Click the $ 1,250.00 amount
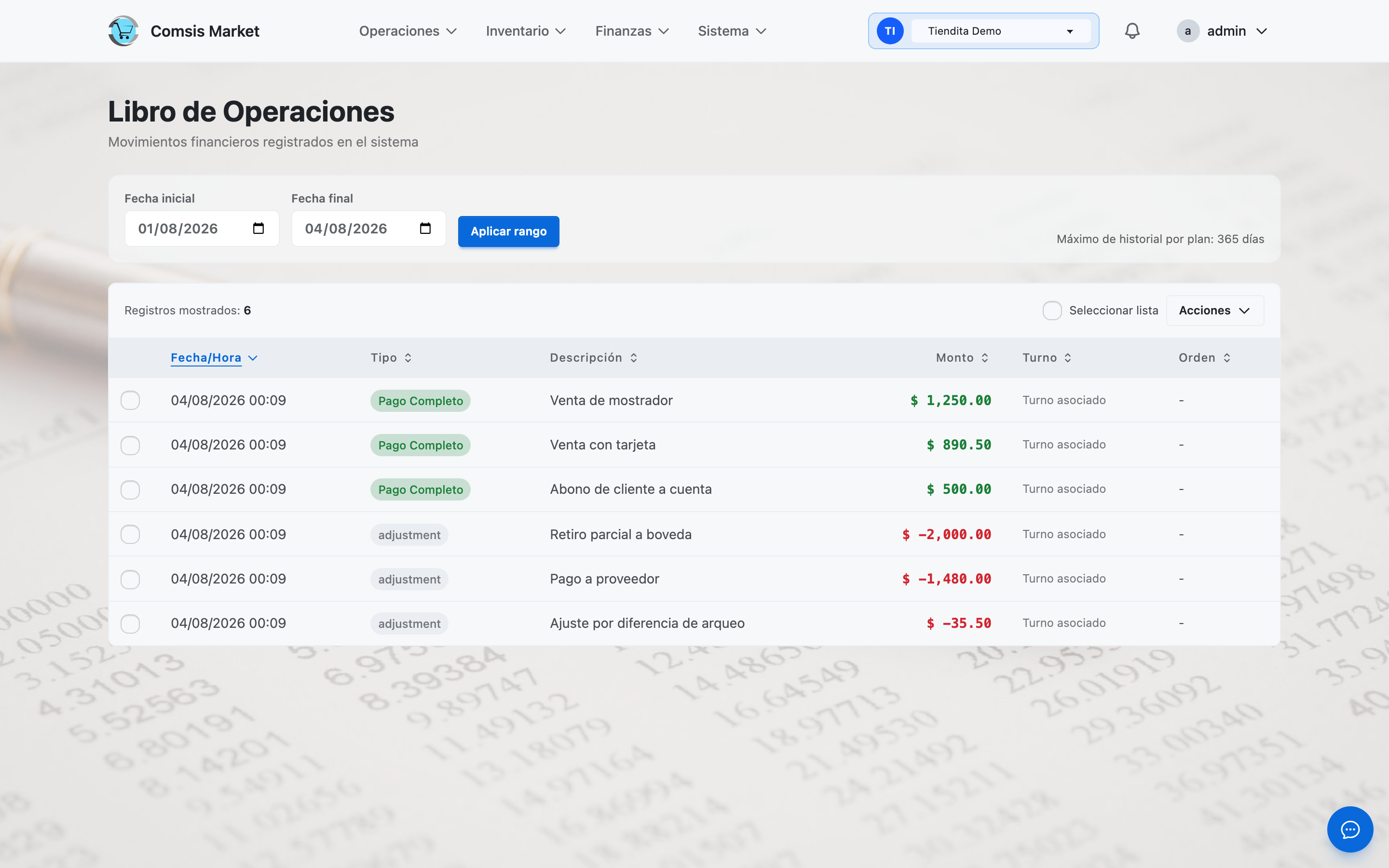The image size is (1389, 868). [951, 400]
